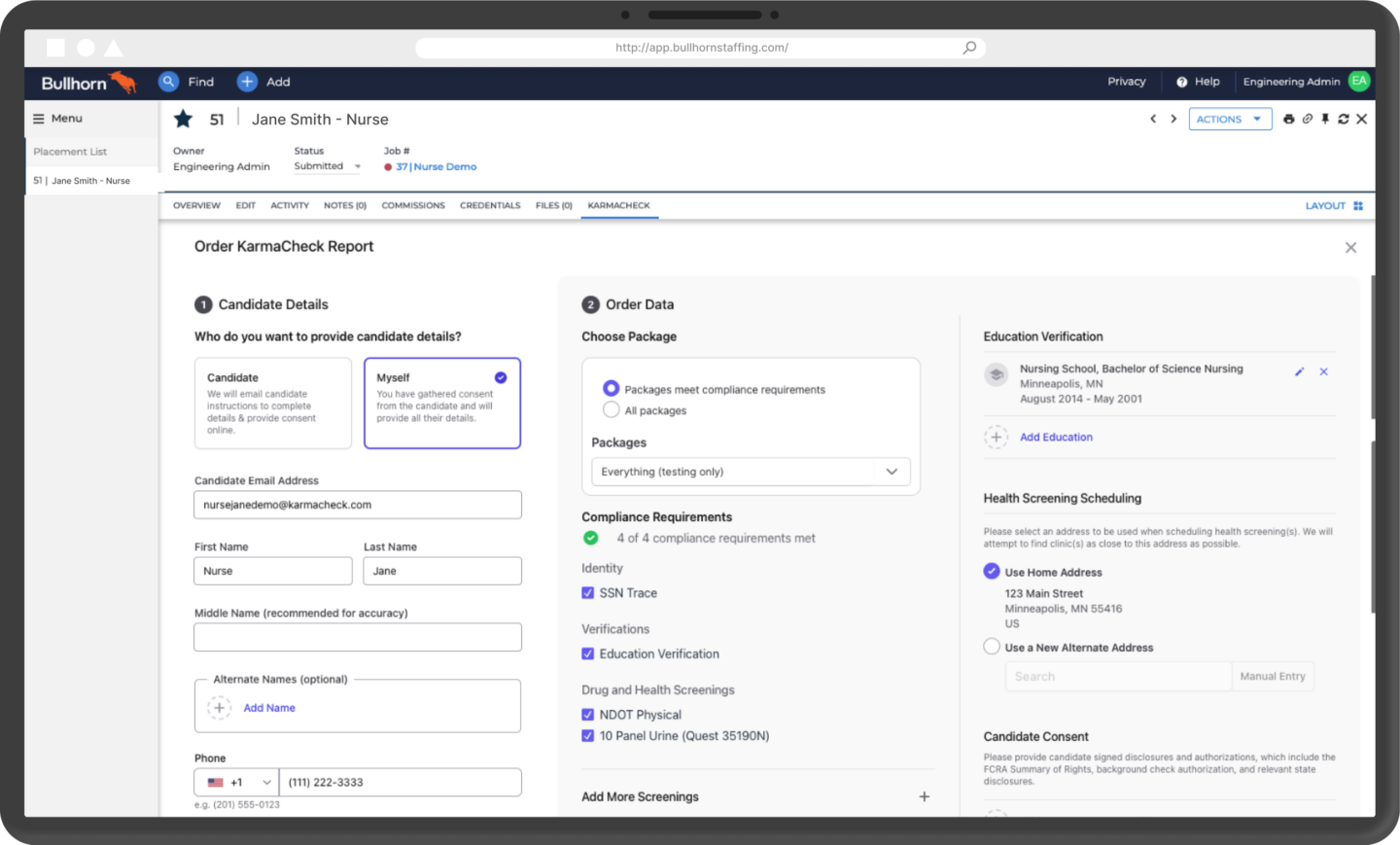Click the alternate address Search field

1118,677
